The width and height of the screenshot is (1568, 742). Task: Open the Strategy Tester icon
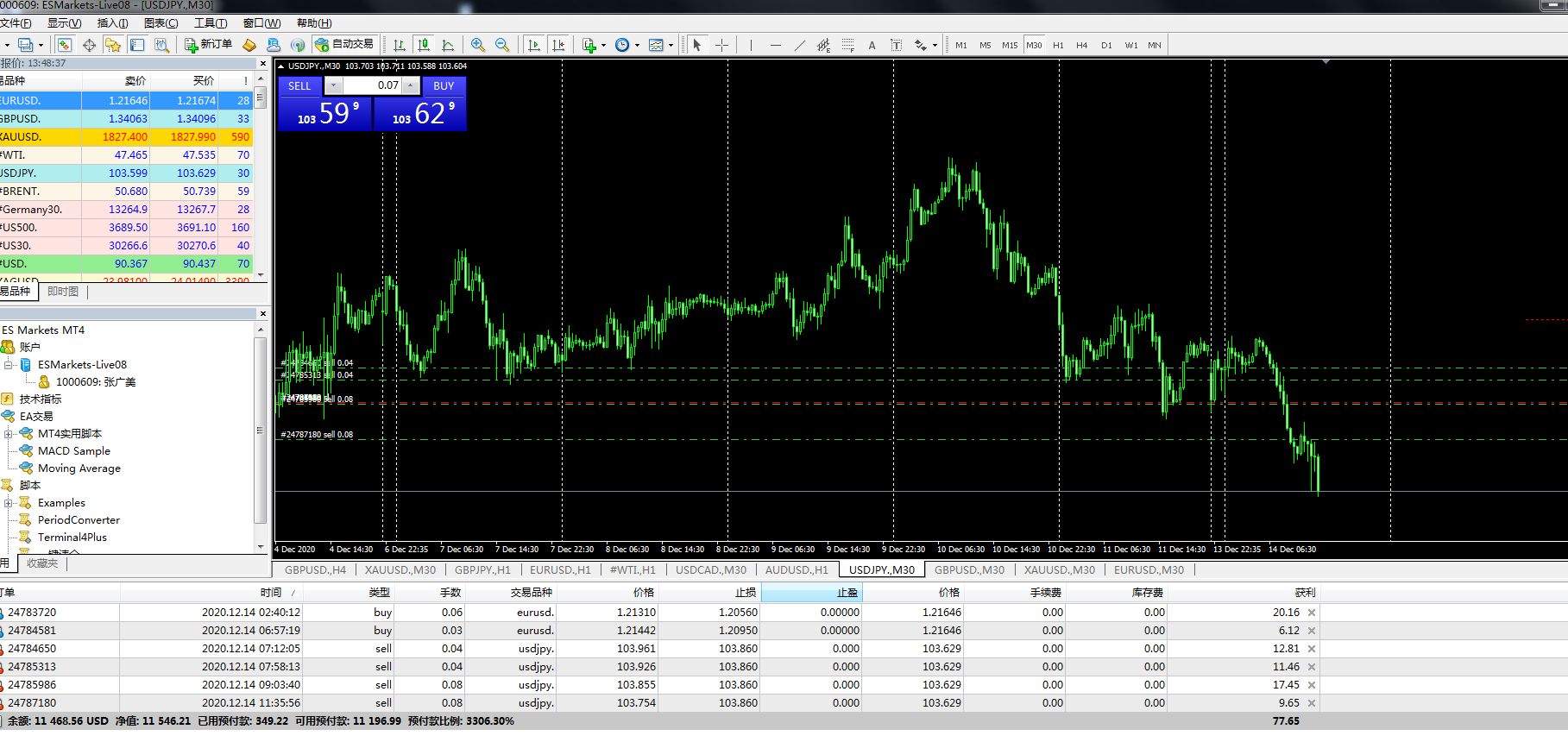coord(161,45)
